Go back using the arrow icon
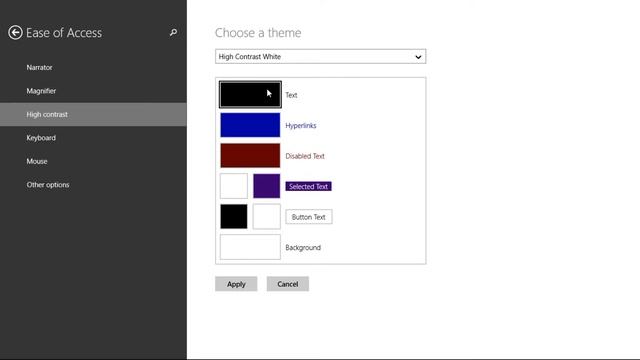Viewport: 640px width, 360px height. coord(16,33)
